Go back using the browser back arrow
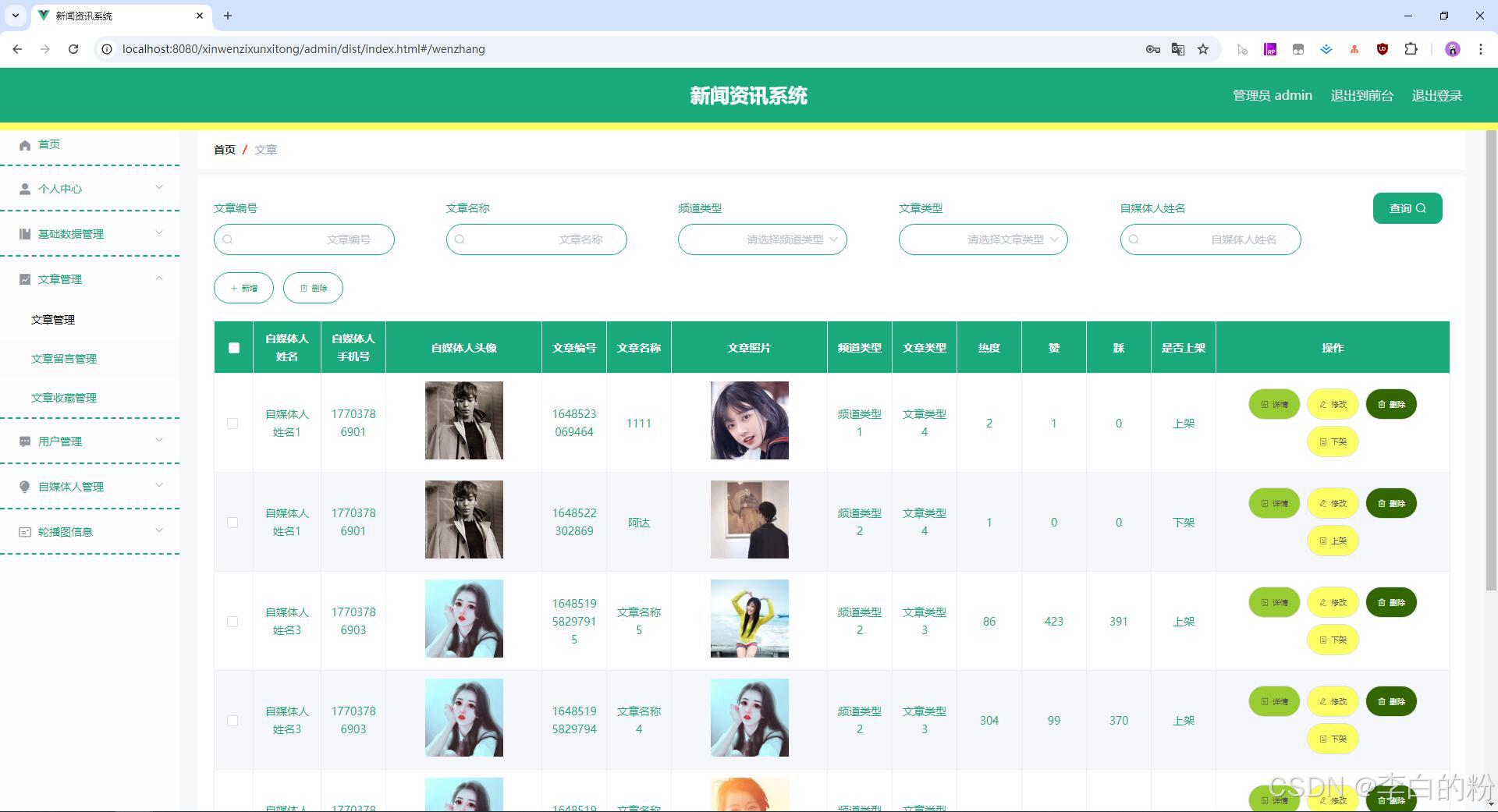This screenshot has width=1498, height=812. [x=17, y=49]
